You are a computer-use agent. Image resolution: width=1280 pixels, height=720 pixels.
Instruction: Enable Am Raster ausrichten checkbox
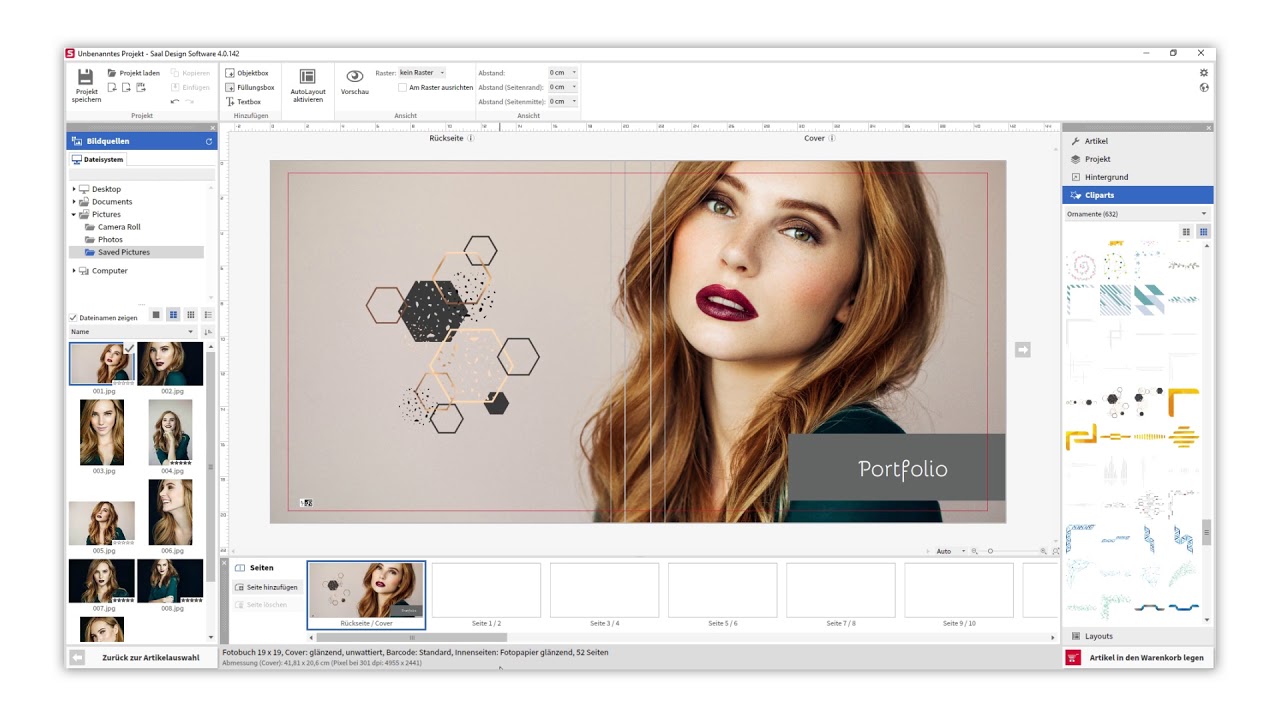pos(402,87)
